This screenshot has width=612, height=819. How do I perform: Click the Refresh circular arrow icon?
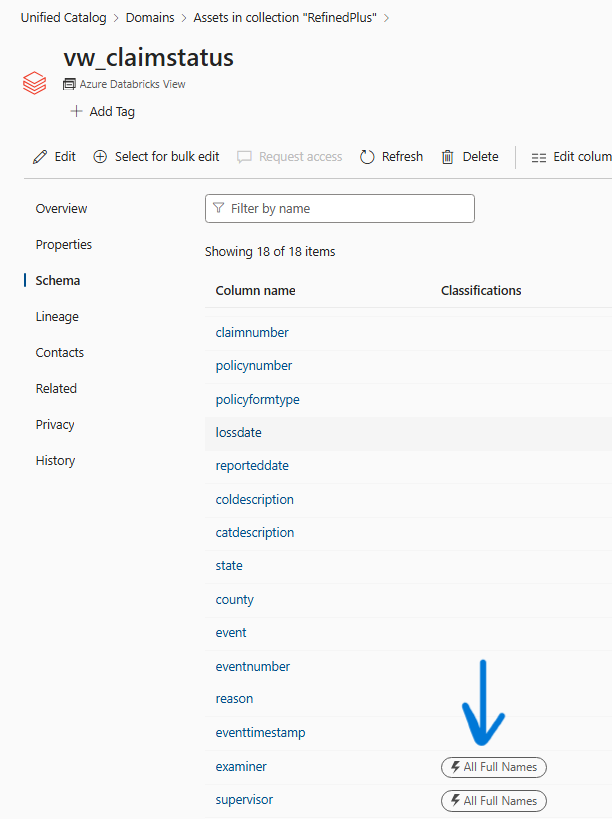click(x=367, y=157)
